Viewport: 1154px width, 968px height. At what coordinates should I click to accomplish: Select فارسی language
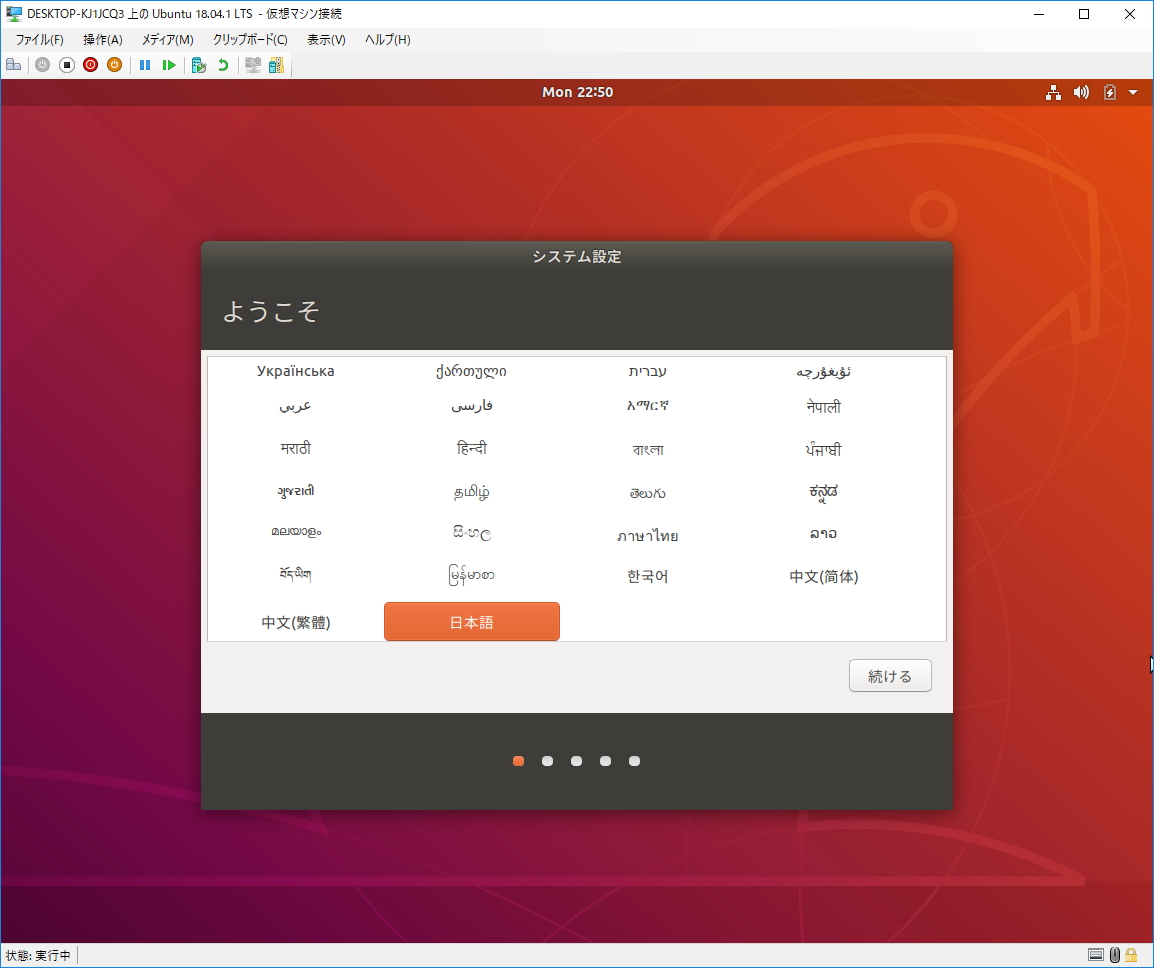pos(472,406)
